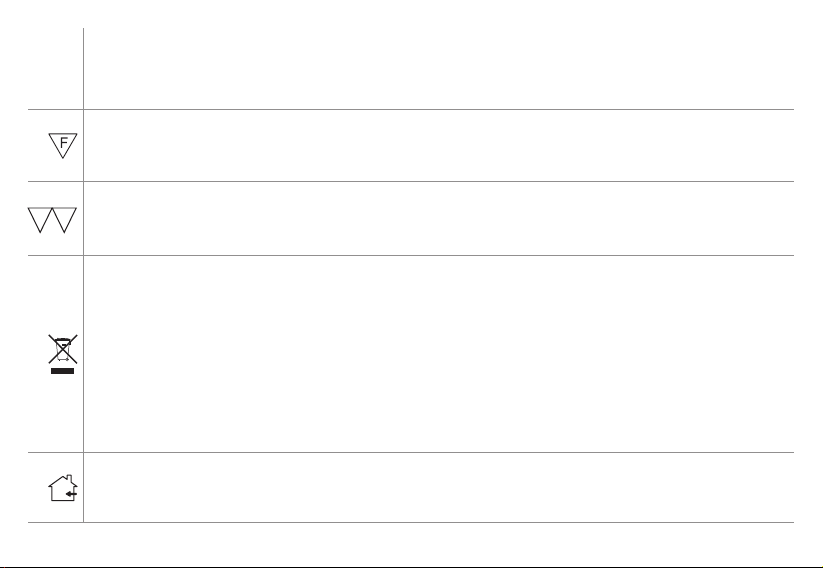Image resolution: width=823 pixels, height=568 pixels.
Task: Click the left triangle of the double-triangle symbol
Action: click(x=40, y=220)
